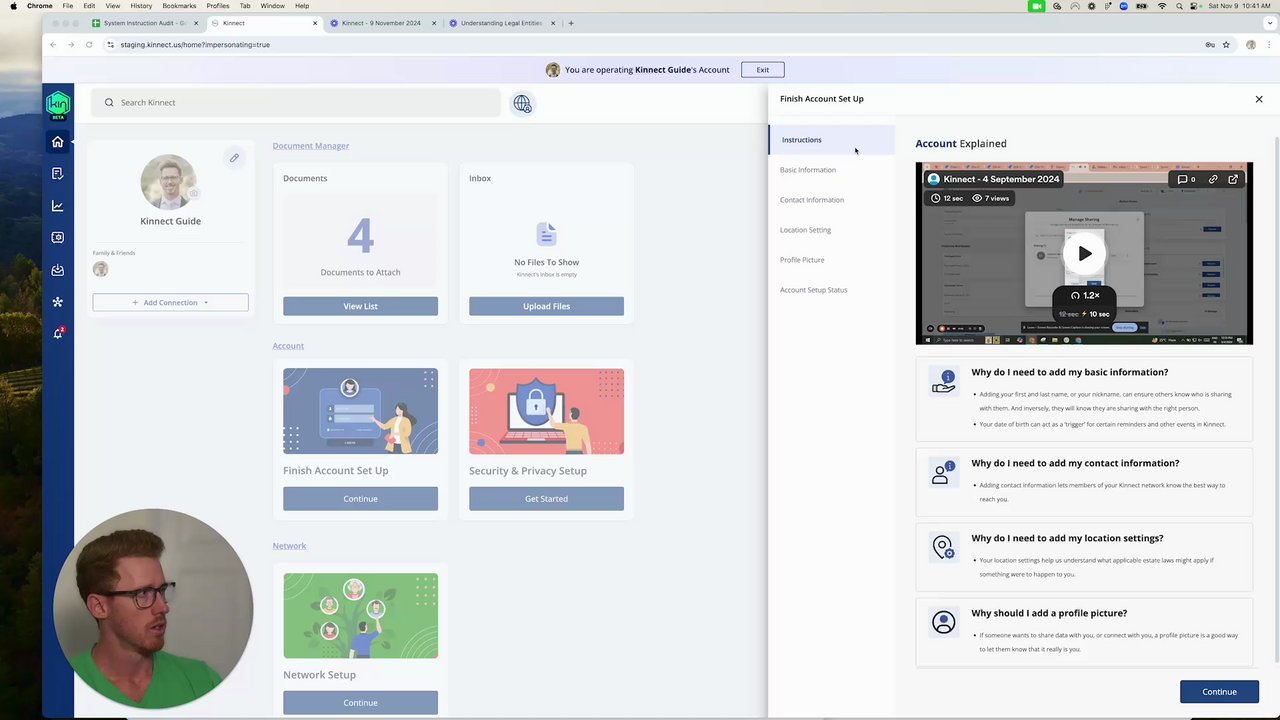
Task: Click Get Started under Security & Privacy Setup
Action: pos(546,498)
